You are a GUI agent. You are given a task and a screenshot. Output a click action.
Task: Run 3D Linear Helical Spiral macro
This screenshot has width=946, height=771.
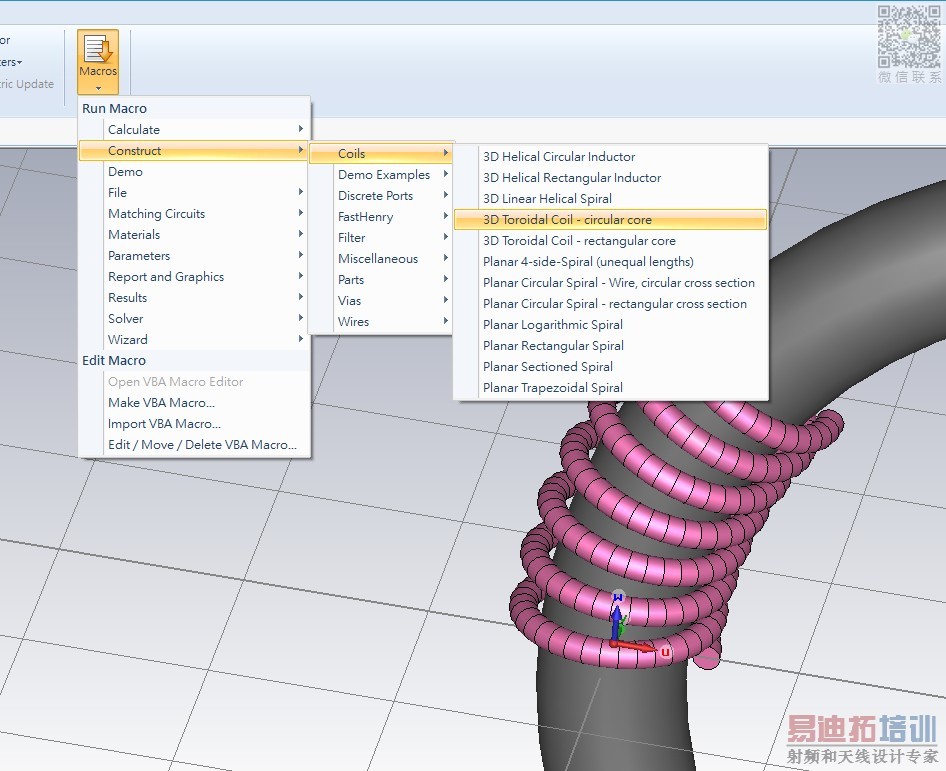tap(611, 198)
